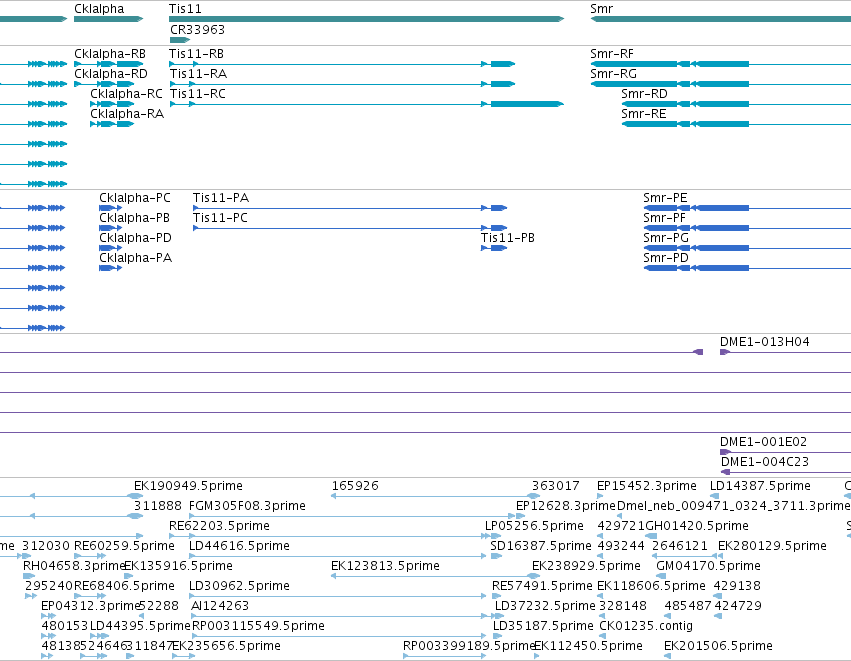Click the Smr gene label
The image size is (851, 661).
point(601,9)
